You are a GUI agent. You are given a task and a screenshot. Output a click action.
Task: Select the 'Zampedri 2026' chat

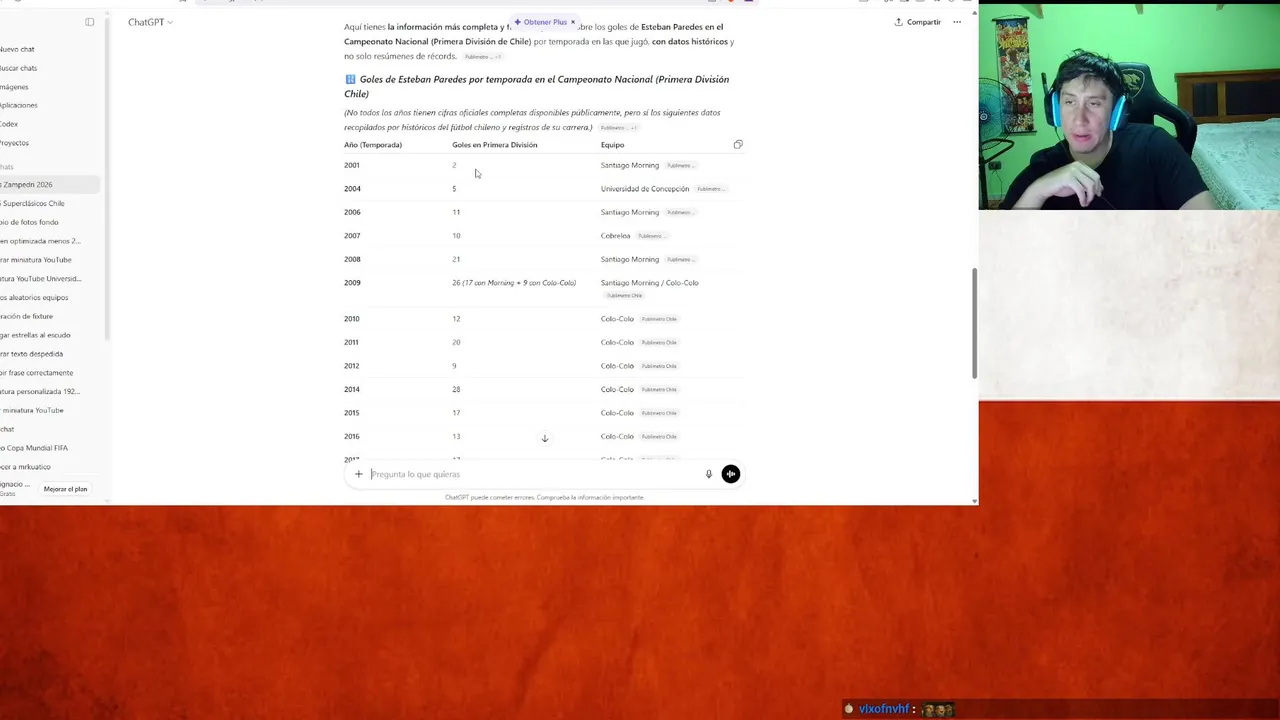coord(50,184)
